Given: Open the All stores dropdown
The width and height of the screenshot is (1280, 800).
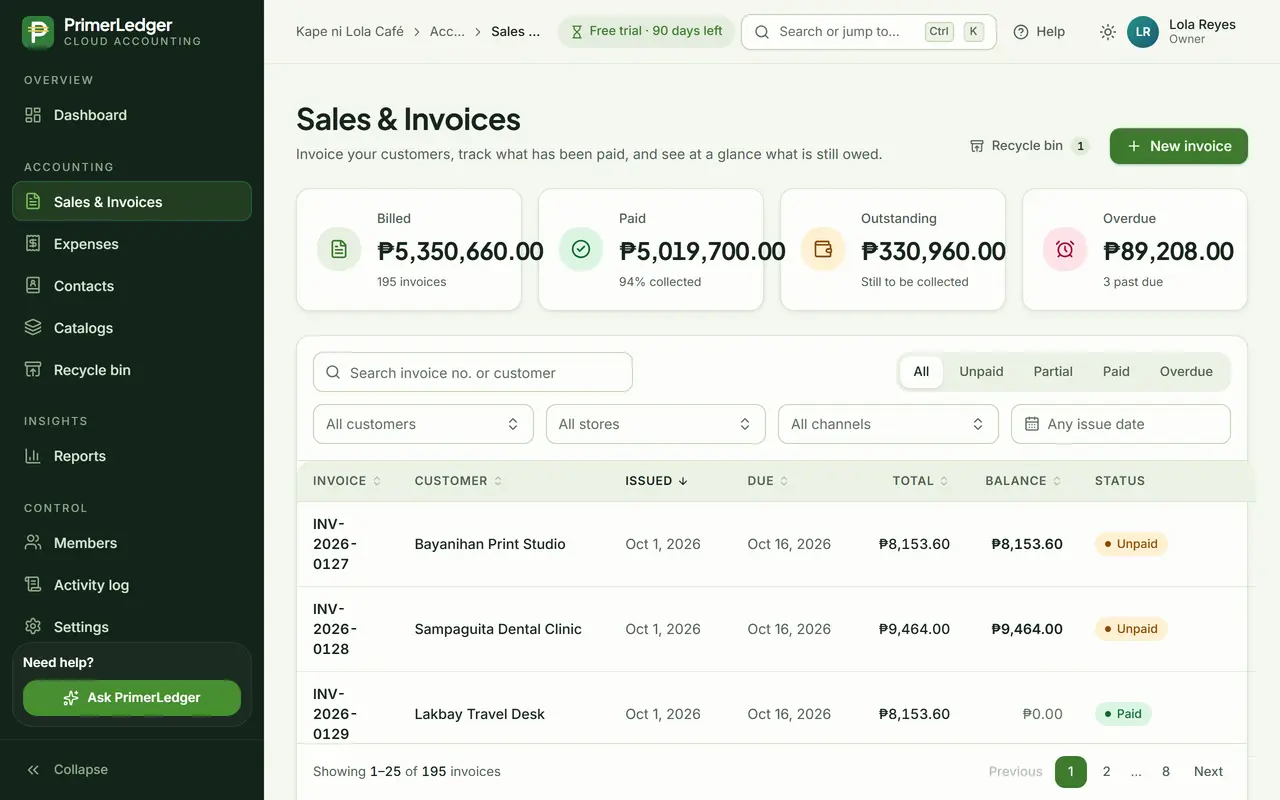Looking at the screenshot, I should point(655,424).
